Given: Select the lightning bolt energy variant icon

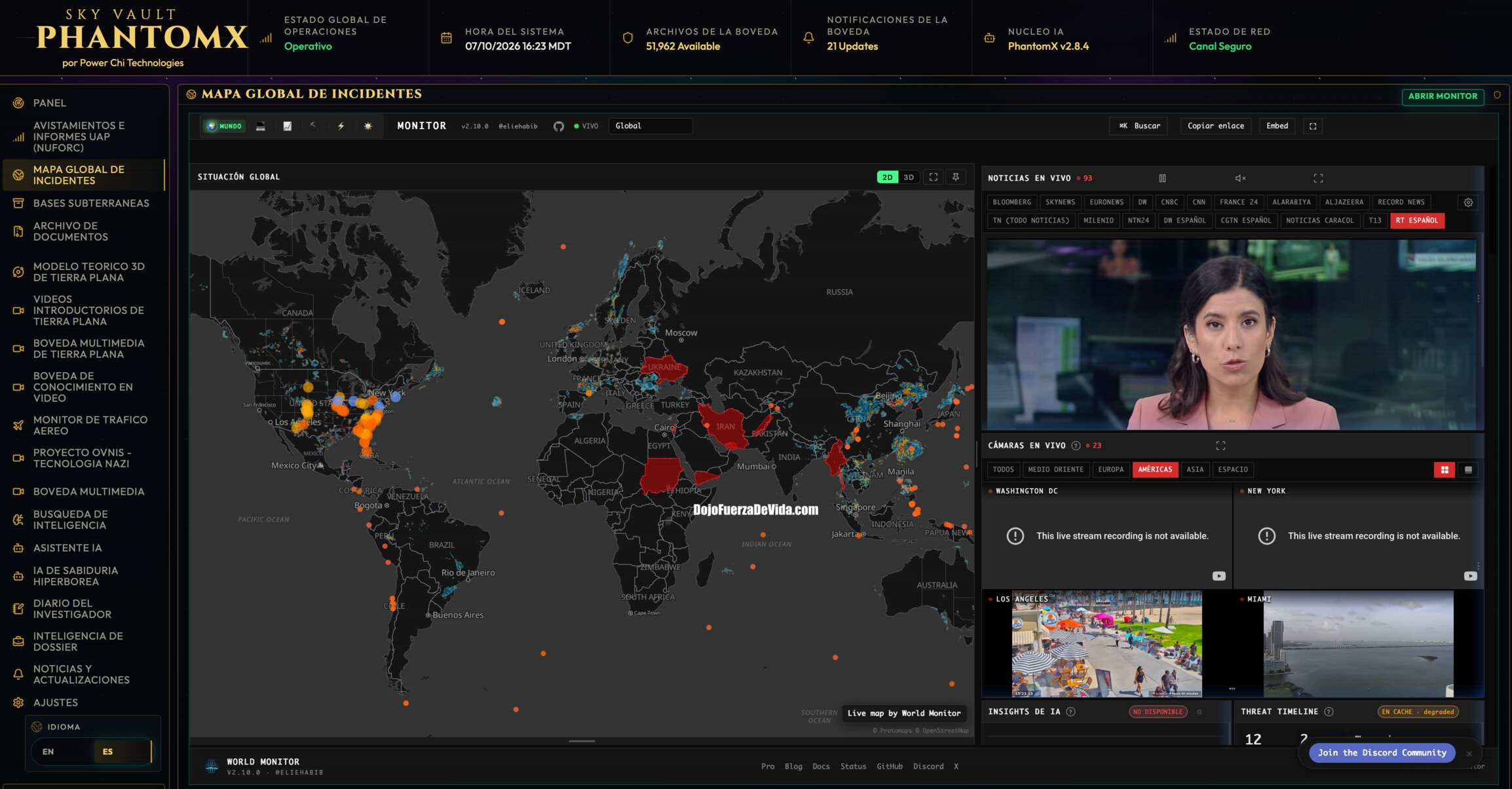Looking at the screenshot, I should (x=341, y=126).
